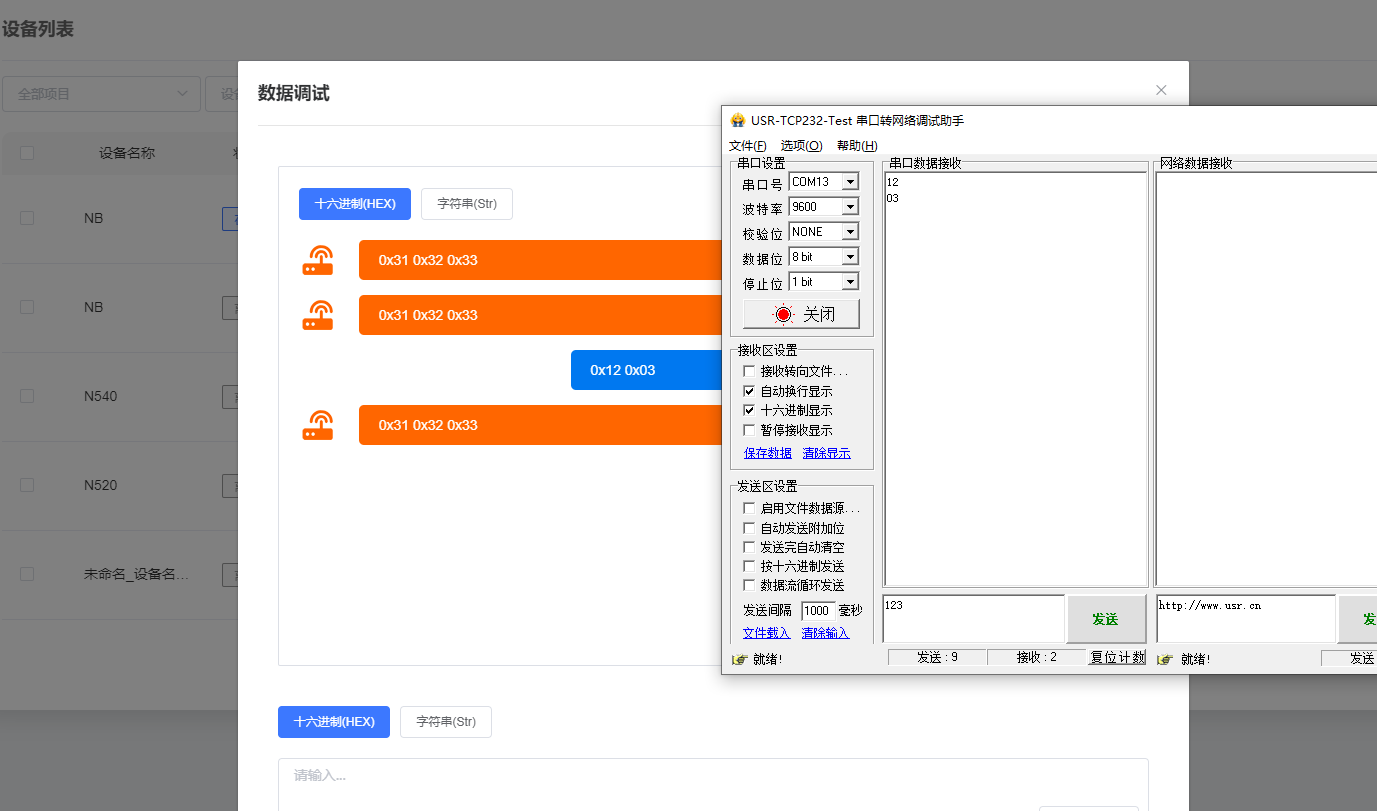Image resolution: width=1377 pixels, height=811 pixels.
Task: Open the 停止位 1 bit dropdown
Action: pos(850,282)
